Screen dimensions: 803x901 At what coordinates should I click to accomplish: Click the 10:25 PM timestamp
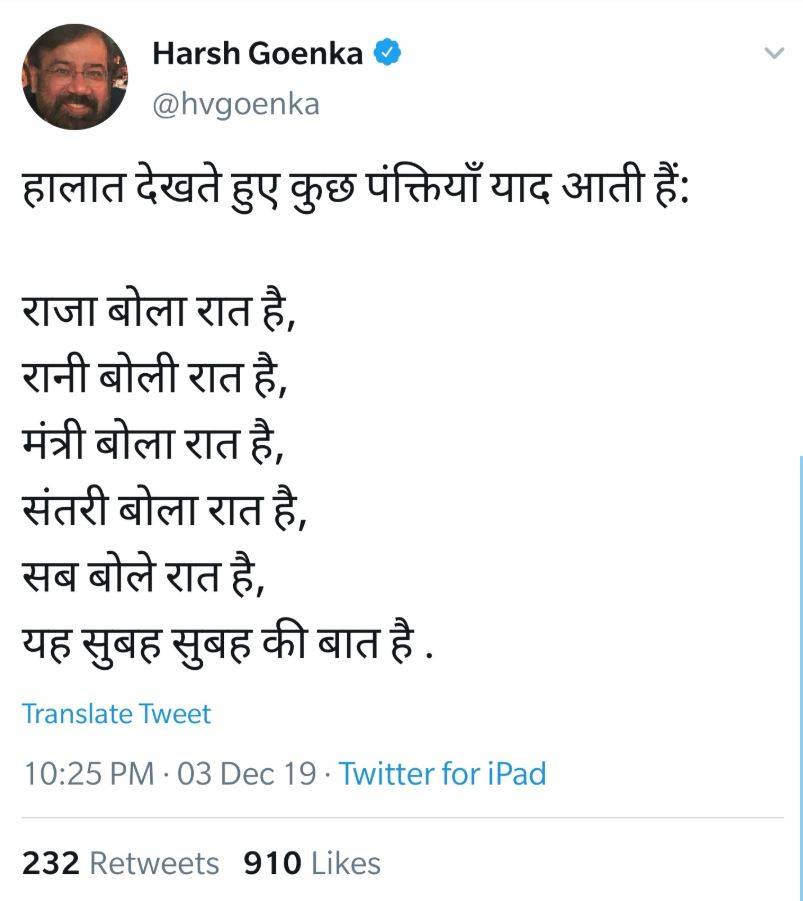[x=87, y=774]
